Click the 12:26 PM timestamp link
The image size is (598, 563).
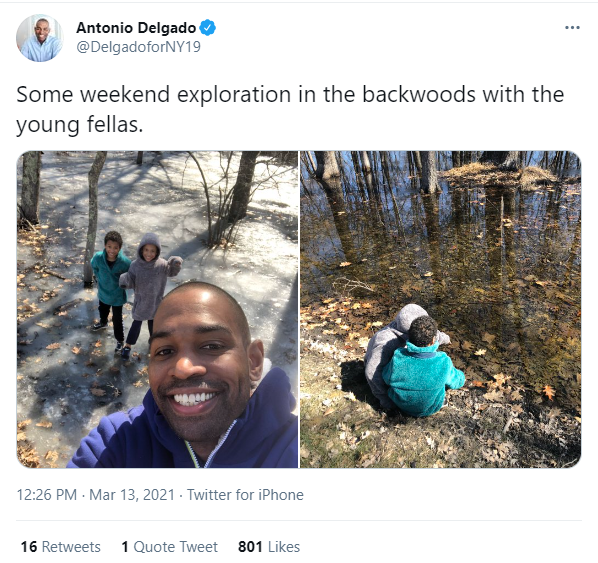[47, 495]
